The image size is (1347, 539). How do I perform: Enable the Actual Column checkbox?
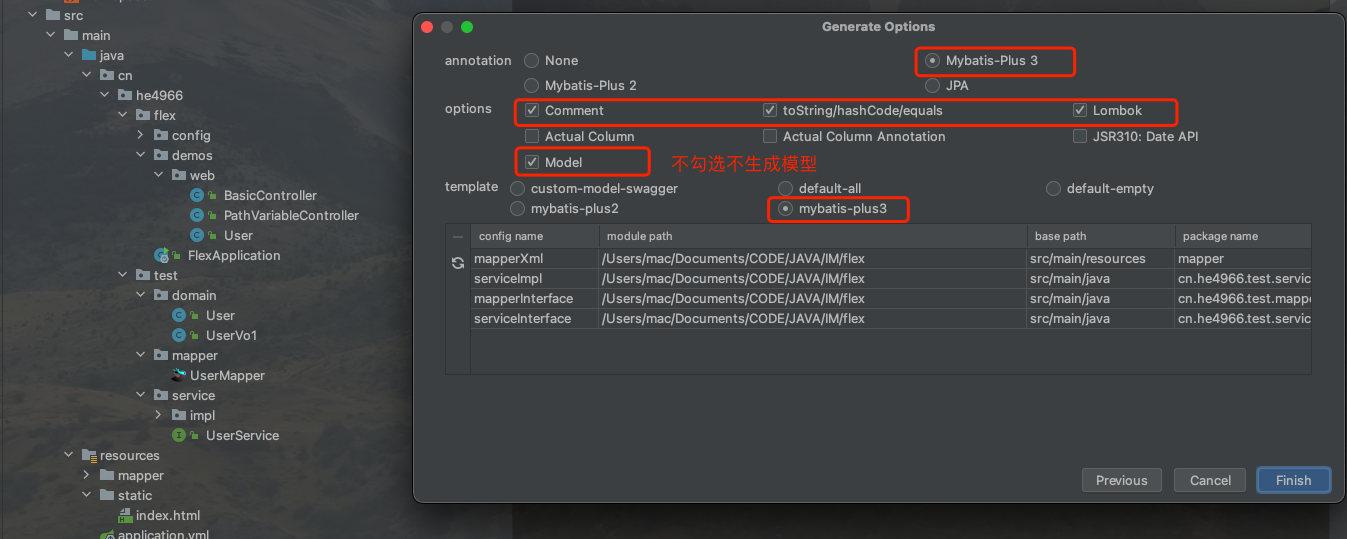[x=532, y=136]
